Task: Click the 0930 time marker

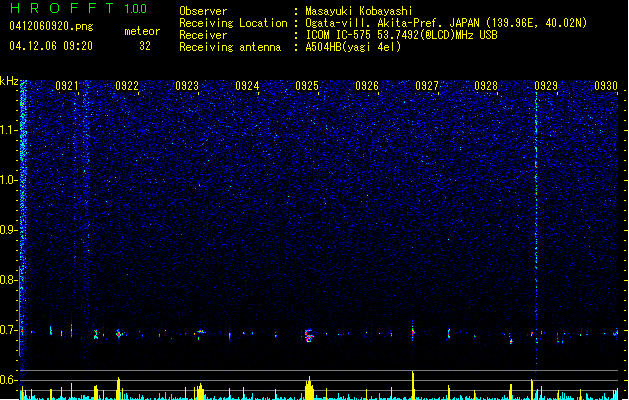Action: (606, 86)
